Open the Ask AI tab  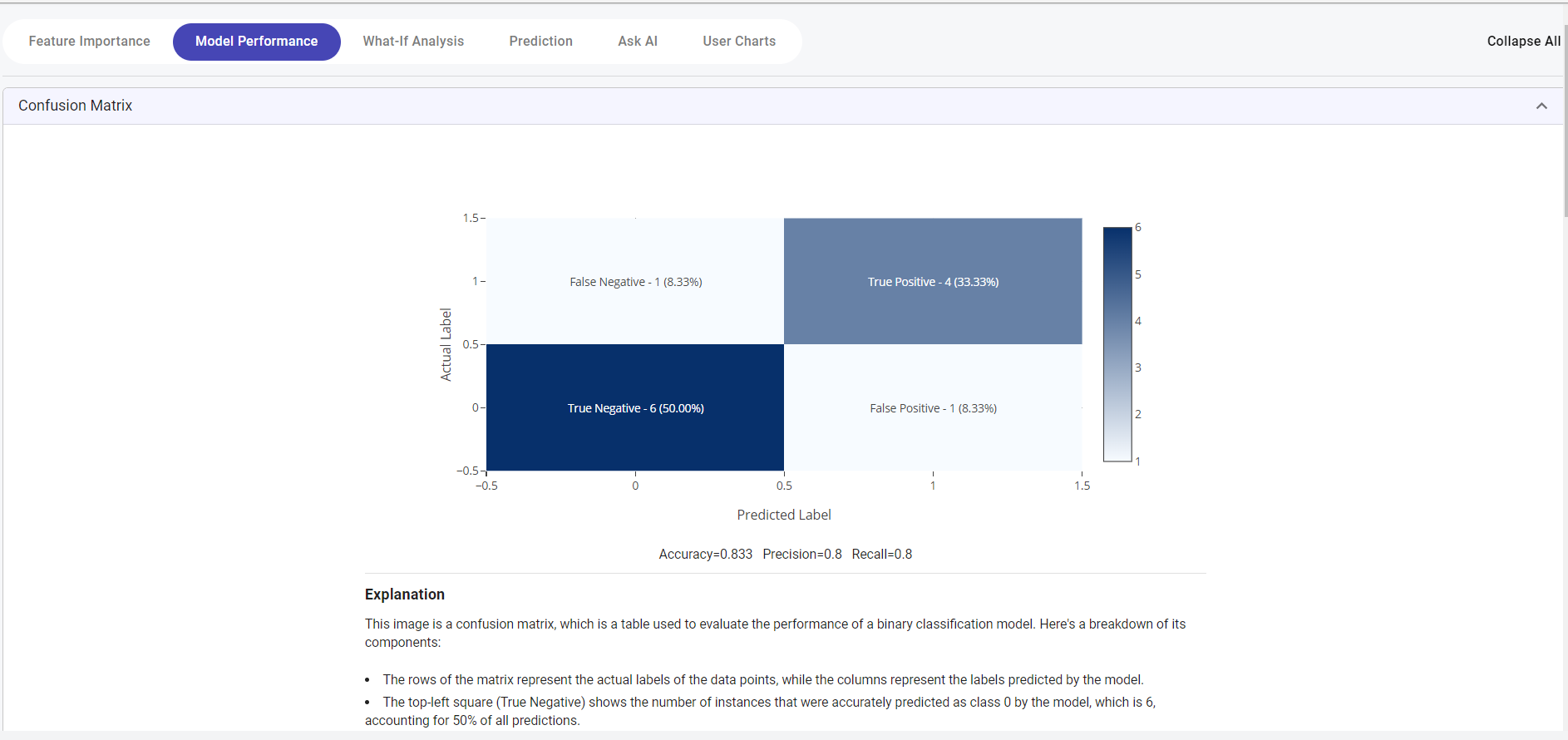click(637, 42)
